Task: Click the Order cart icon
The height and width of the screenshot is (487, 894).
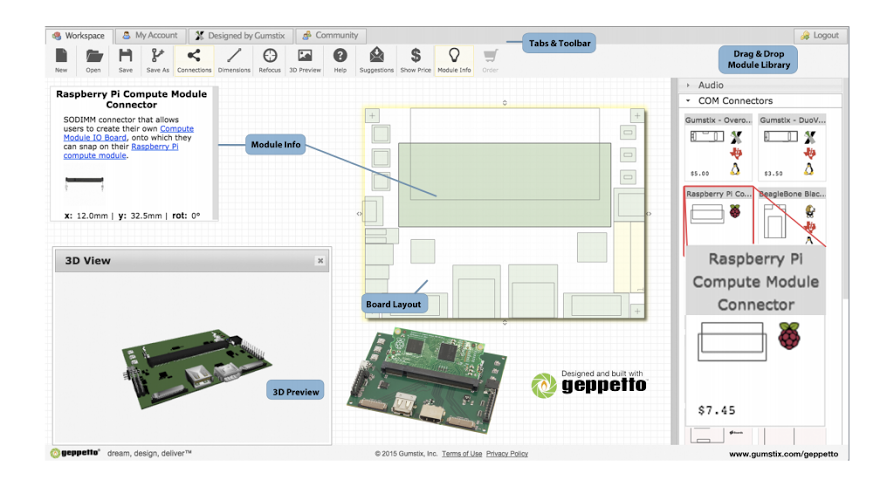Action: 490,60
